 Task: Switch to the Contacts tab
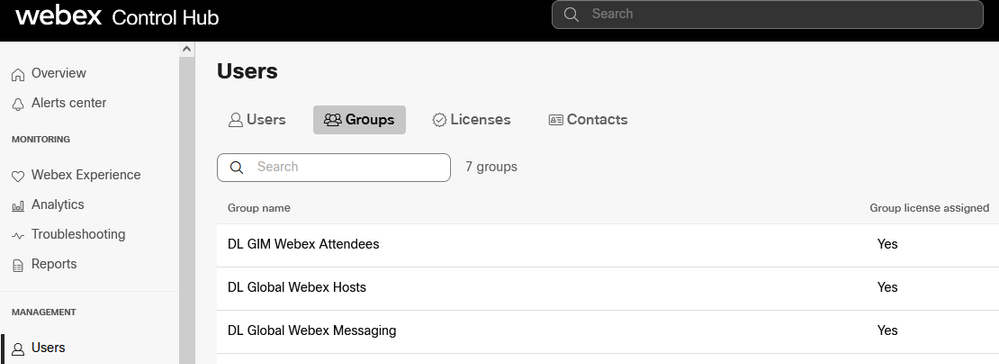pos(588,120)
